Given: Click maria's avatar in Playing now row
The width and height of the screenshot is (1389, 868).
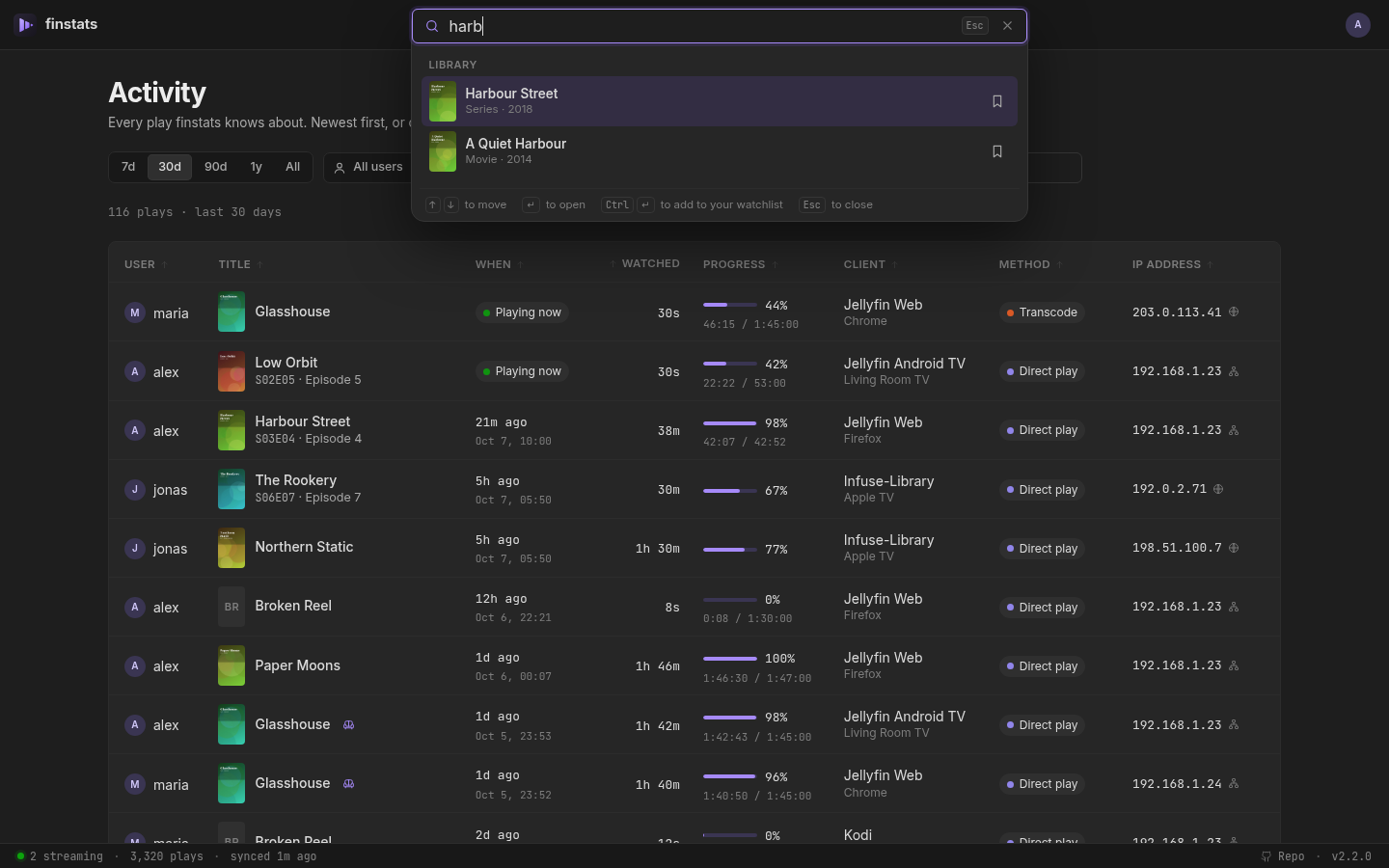Looking at the screenshot, I should pos(135,312).
